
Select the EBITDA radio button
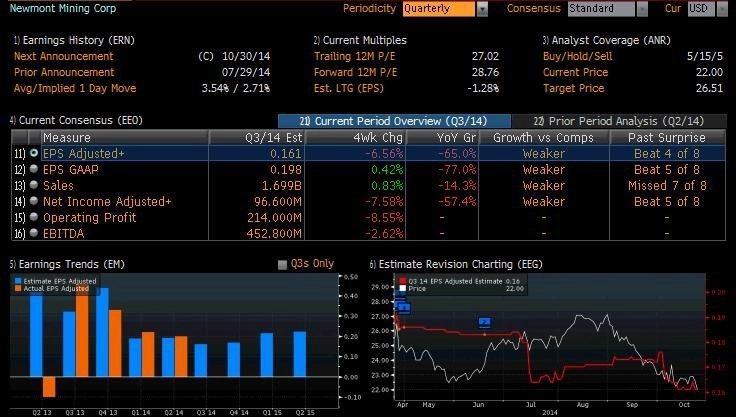click(x=34, y=233)
